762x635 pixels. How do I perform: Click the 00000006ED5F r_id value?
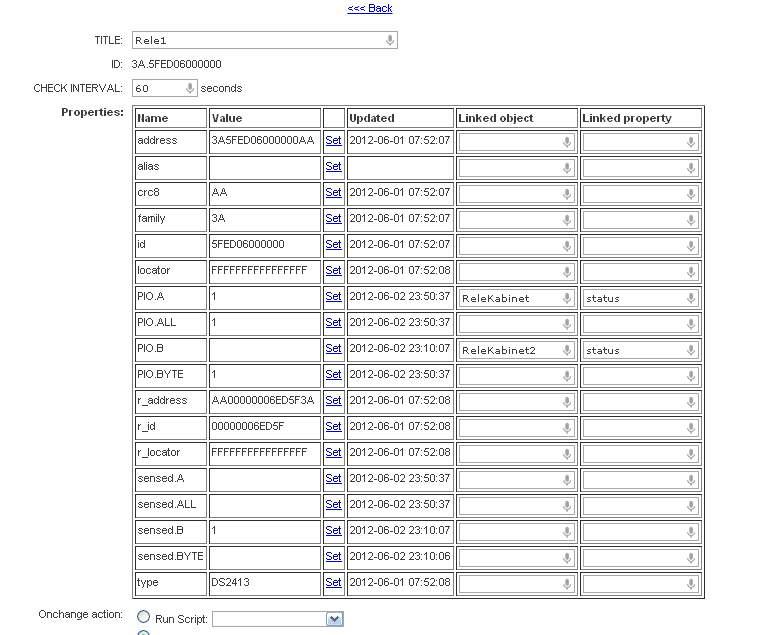(248, 426)
